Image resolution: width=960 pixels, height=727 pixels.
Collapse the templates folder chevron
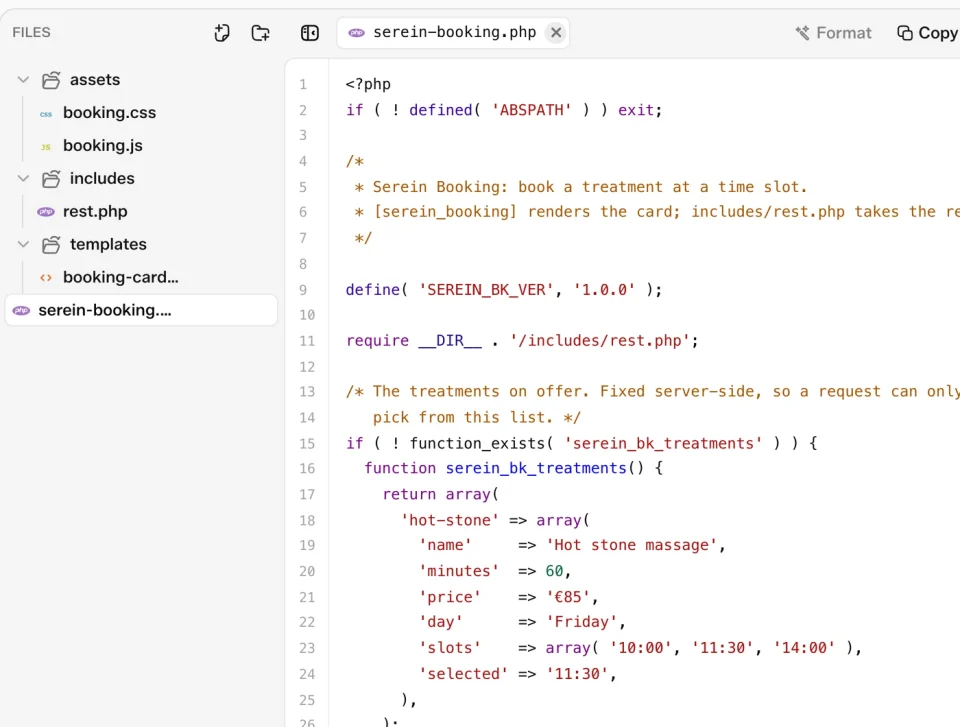(x=23, y=244)
